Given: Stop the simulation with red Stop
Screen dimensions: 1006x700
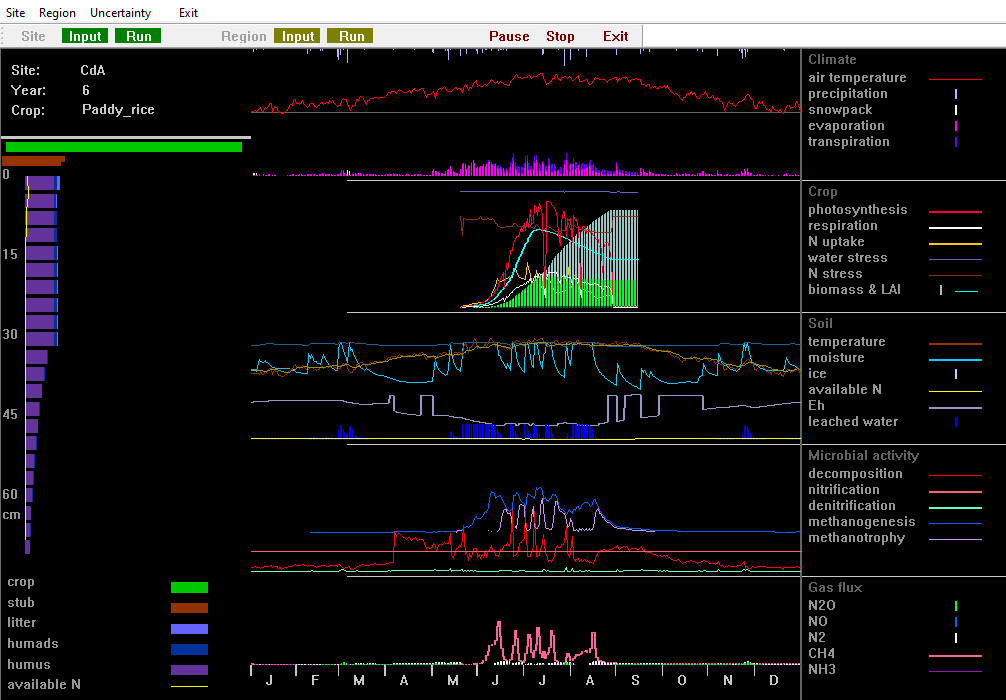Looking at the screenshot, I should (x=560, y=36).
